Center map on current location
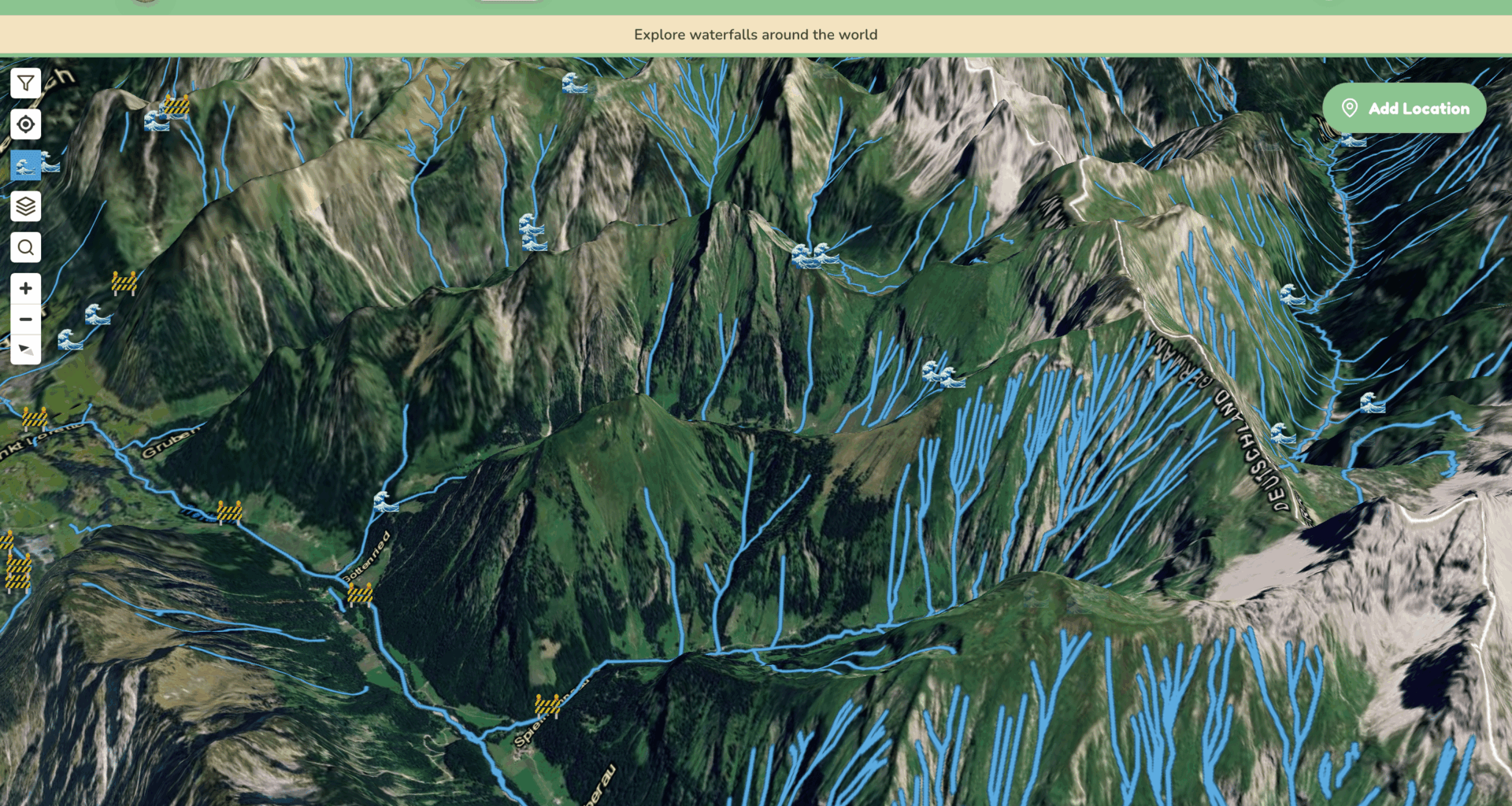The width and height of the screenshot is (1512, 806). tap(24, 124)
